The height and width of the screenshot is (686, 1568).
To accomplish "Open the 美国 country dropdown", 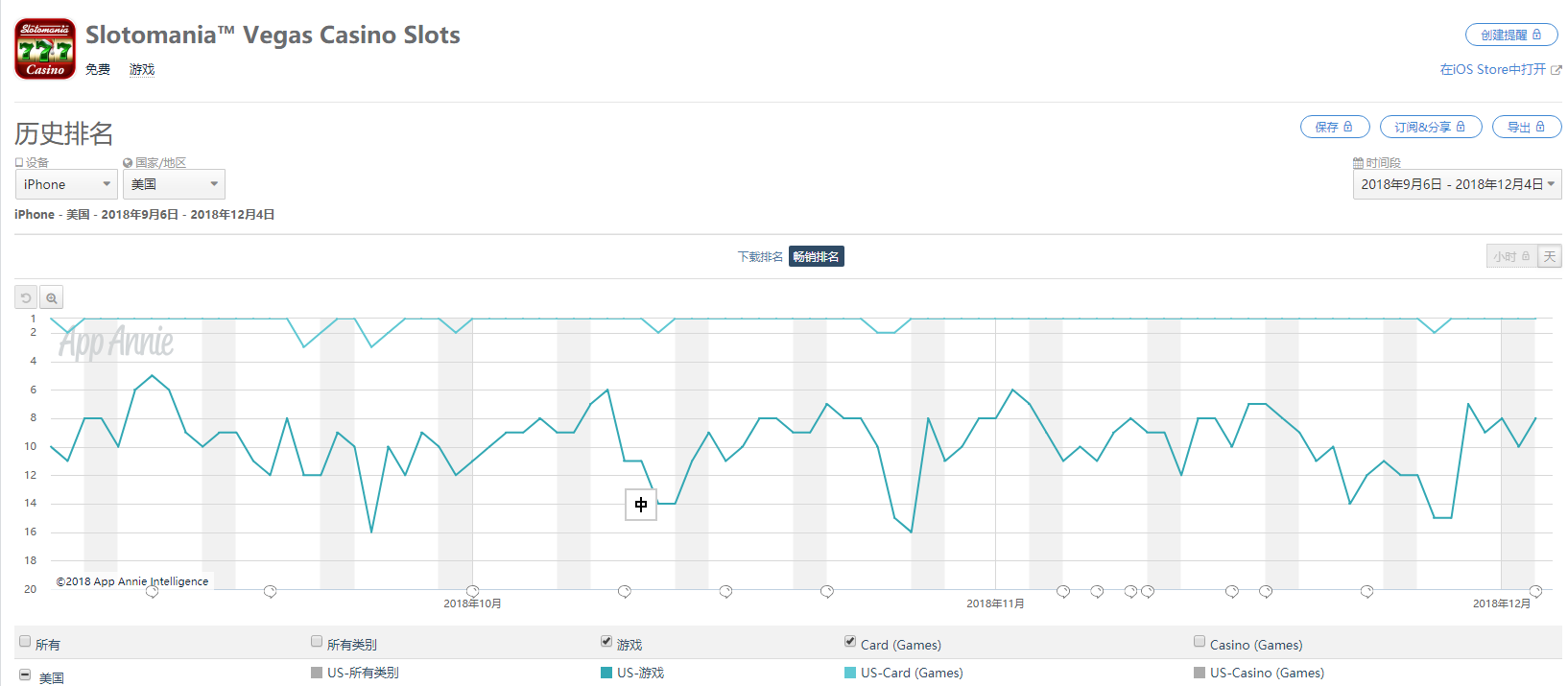I will click(174, 184).
